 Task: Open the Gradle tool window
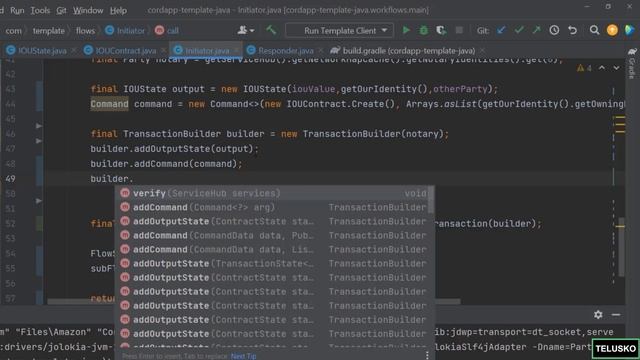632,63
